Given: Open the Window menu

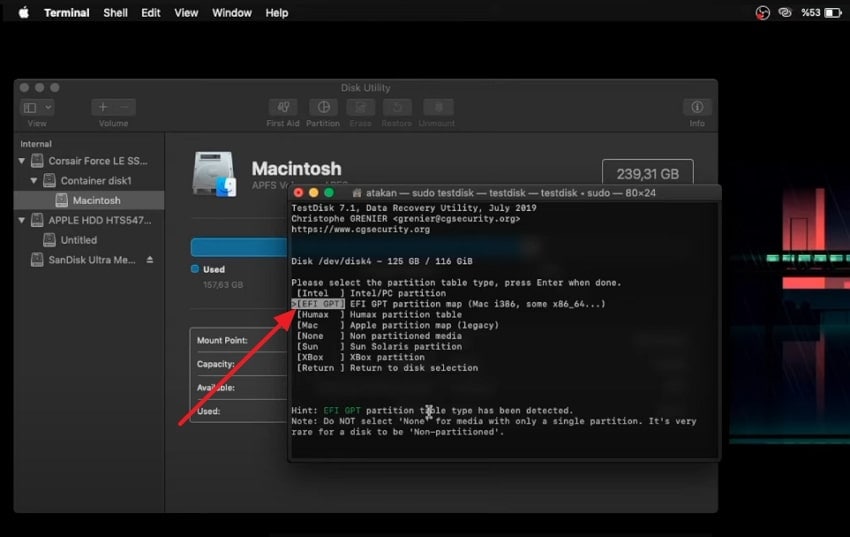Looking at the screenshot, I should [x=231, y=12].
